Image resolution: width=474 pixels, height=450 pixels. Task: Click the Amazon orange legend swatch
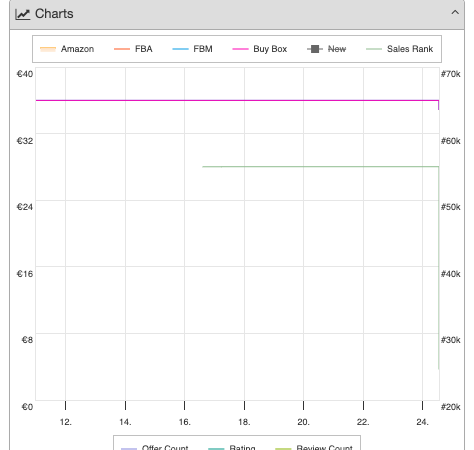pos(48,49)
